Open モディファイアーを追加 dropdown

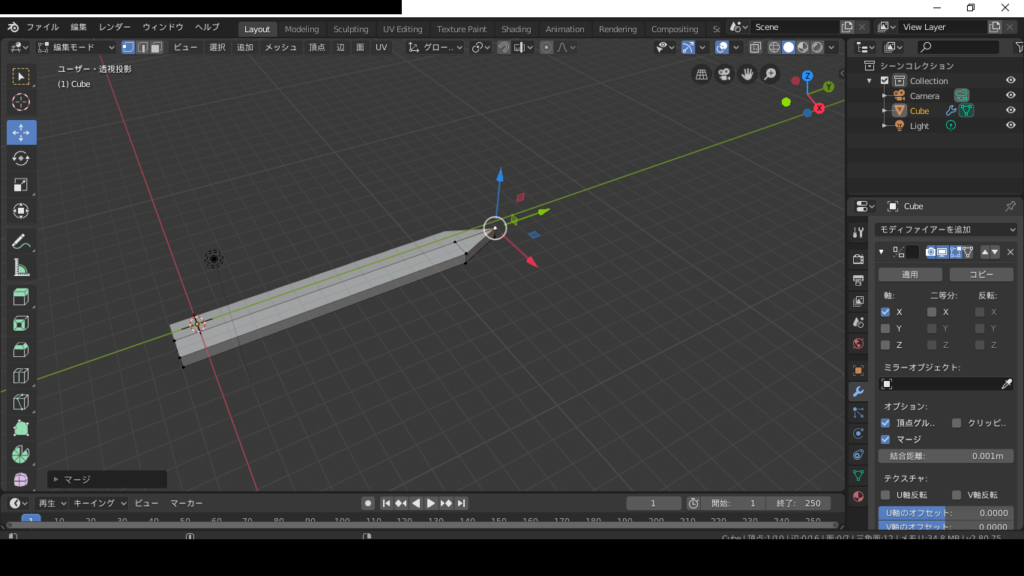pyautogui.click(x=947, y=230)
